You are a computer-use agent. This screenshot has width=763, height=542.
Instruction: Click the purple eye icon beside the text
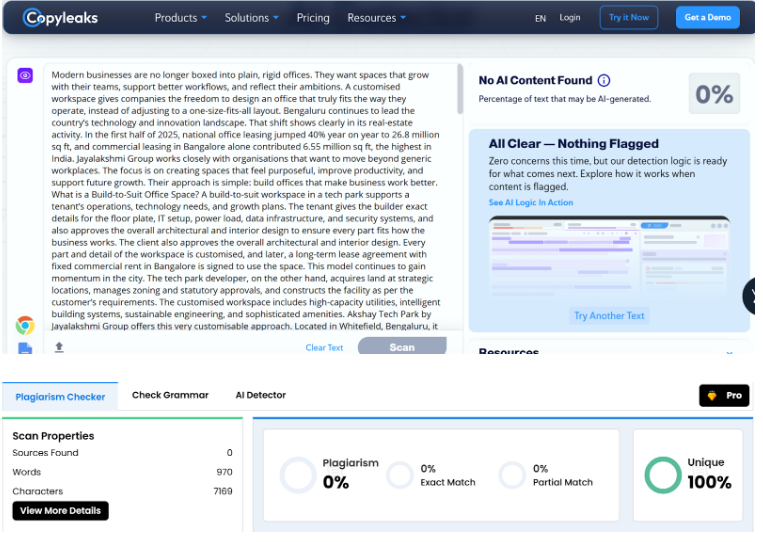tap(25, 75)
